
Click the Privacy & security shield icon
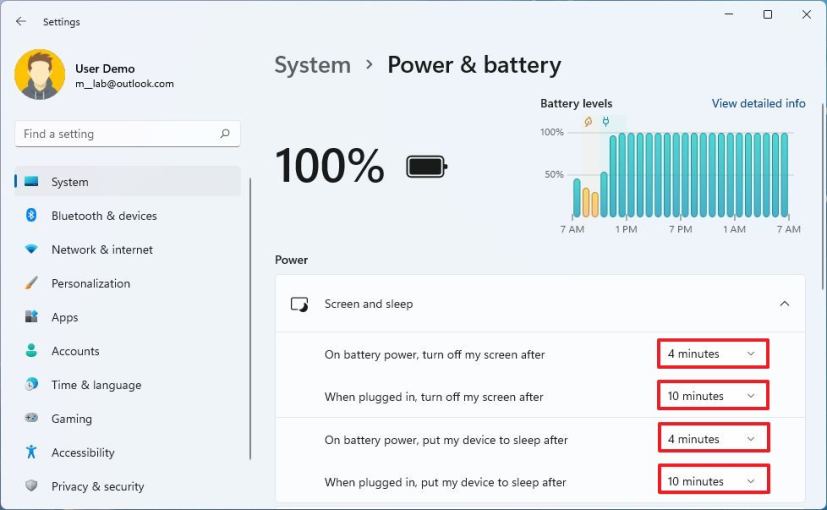pos(31,486)
